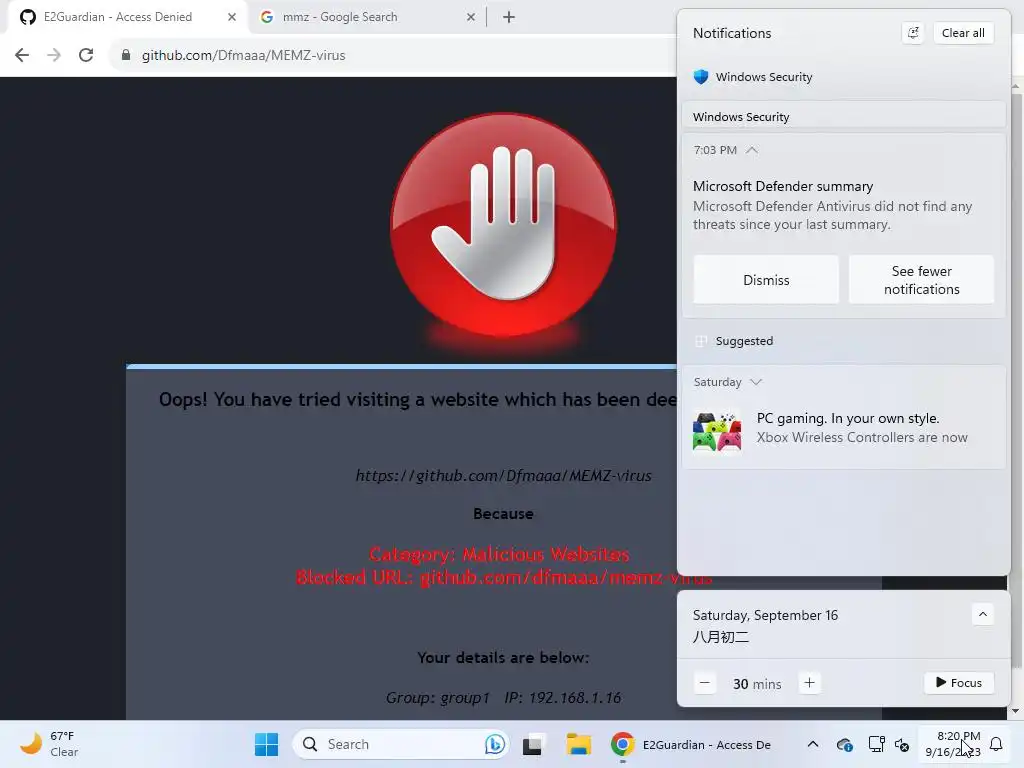Click the red stop hand image
The width and height of the screenshot is (1024, 768).
coord(503,225)
